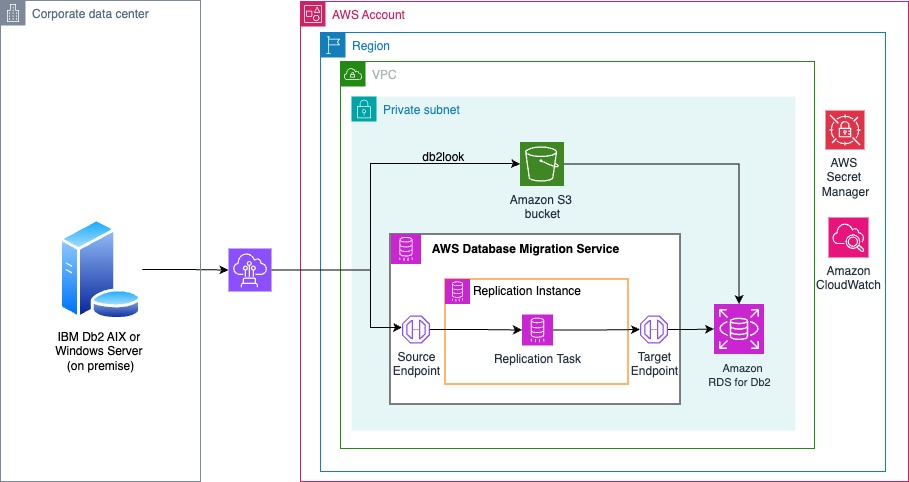Click the 'AWS Account' label
Viewport: 909px width, 482px height.
[x=369, y=15]
